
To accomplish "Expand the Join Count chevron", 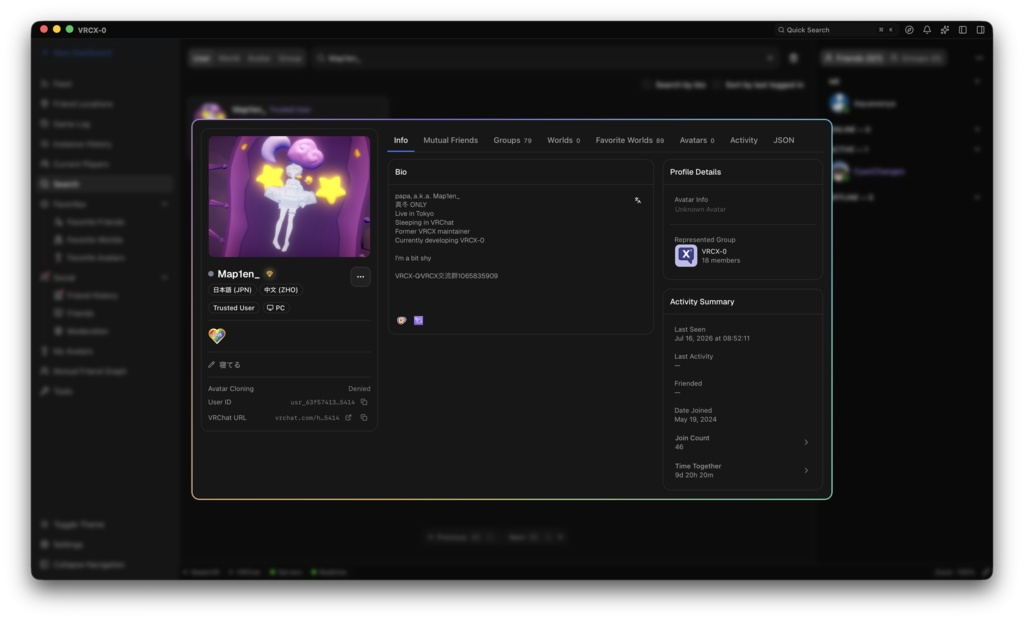I will tap(806, 443).
